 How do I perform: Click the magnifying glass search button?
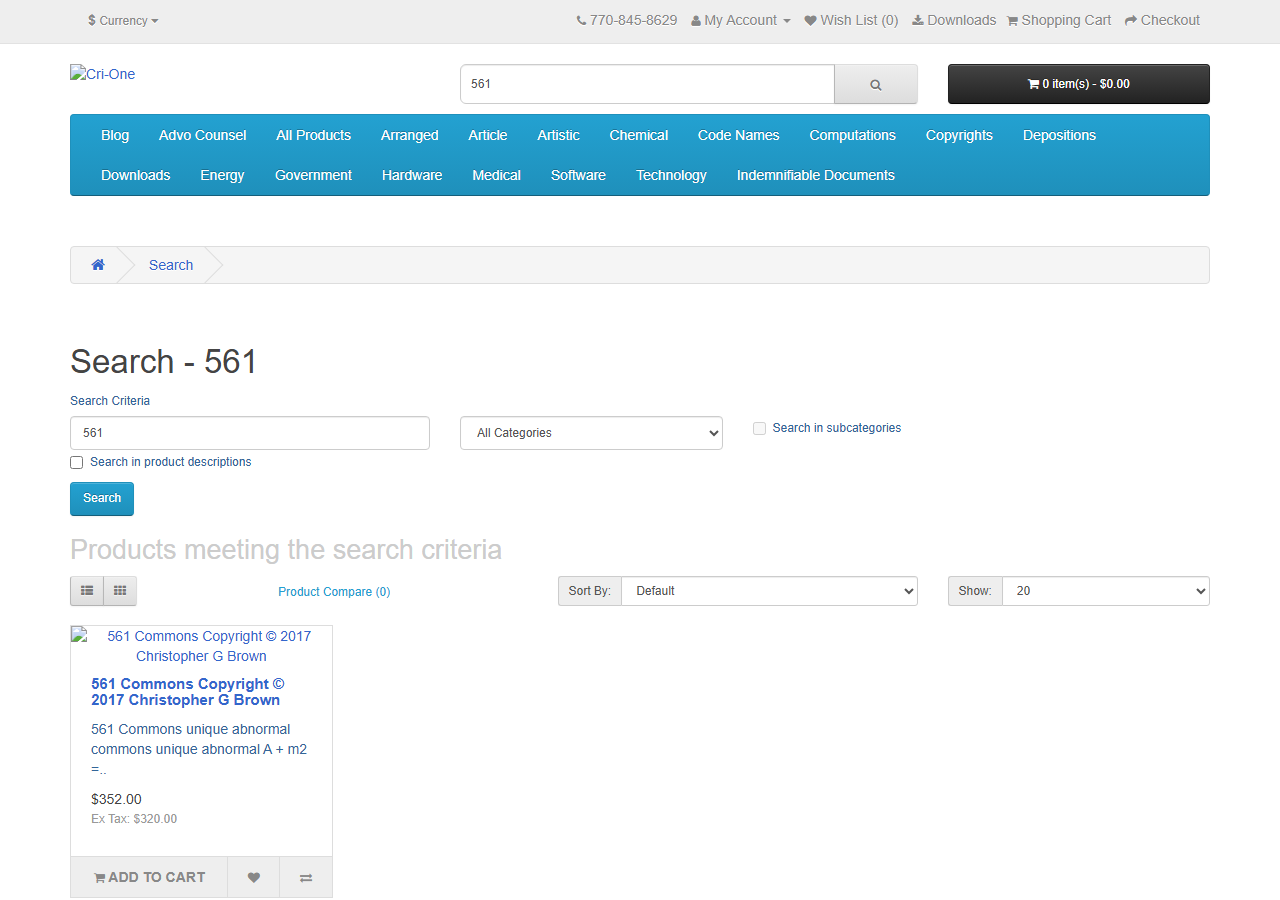click(x=875, y=84)
